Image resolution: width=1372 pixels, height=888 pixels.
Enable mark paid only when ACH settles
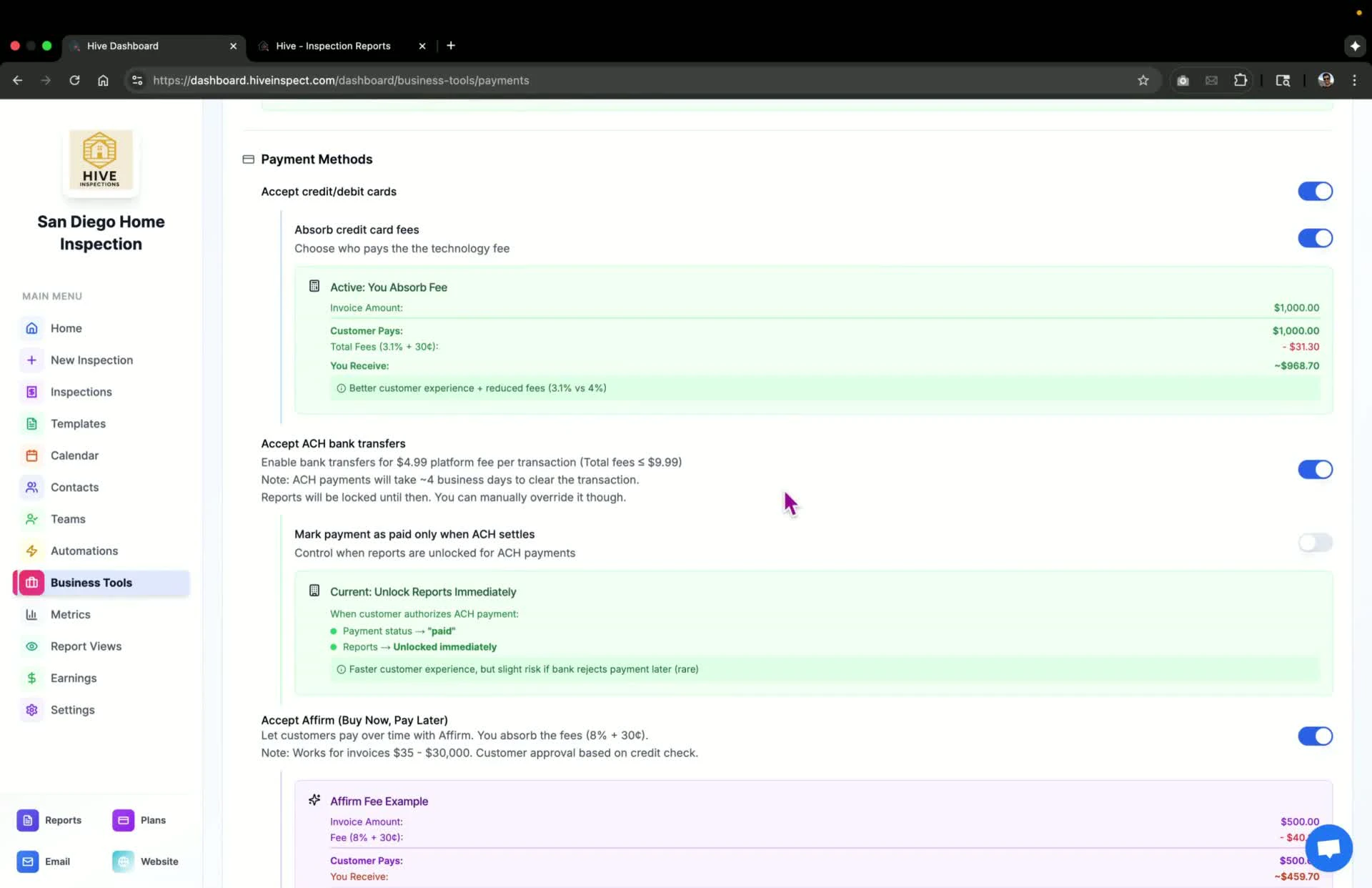click(x=1315, y=543)
